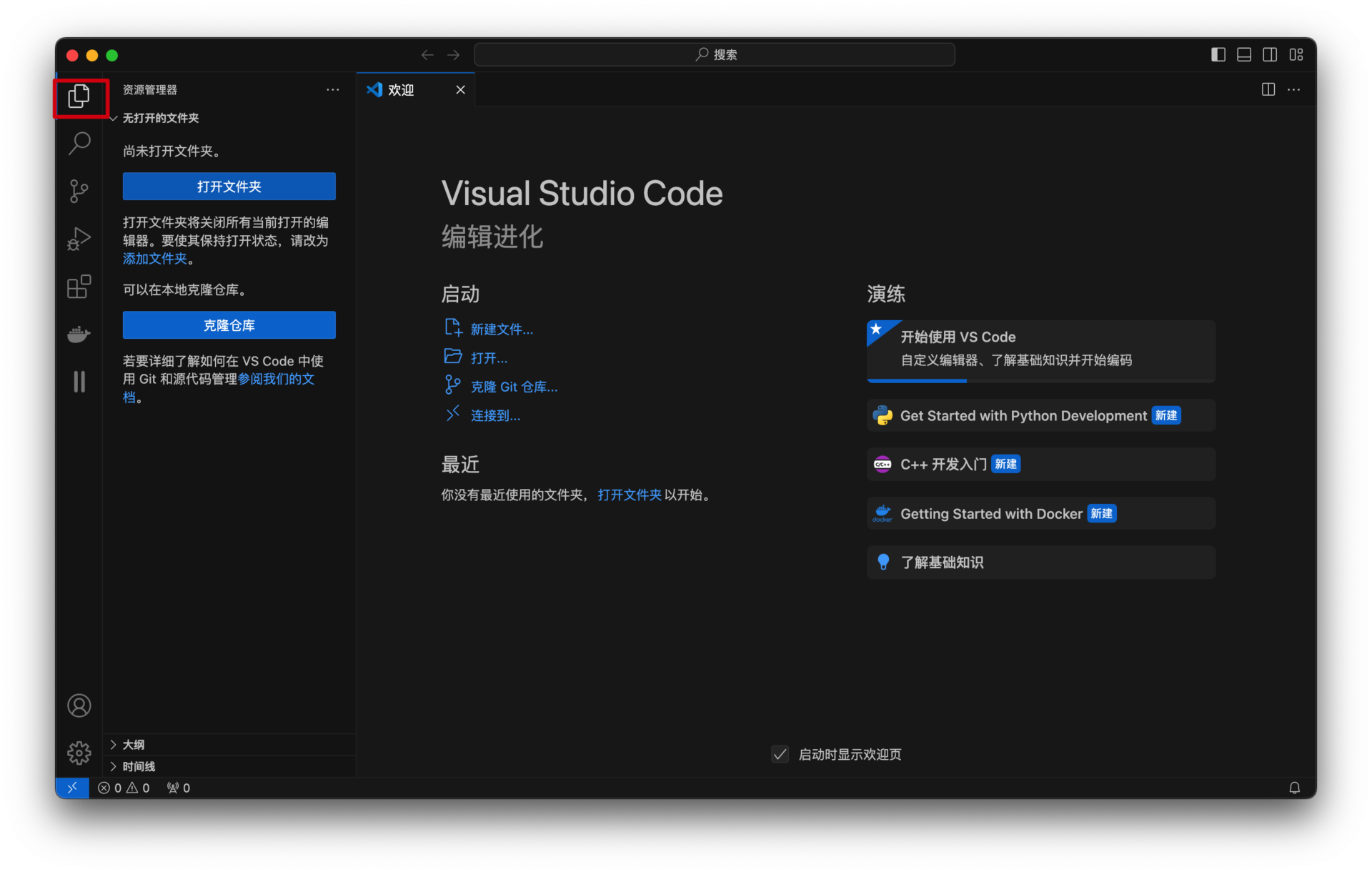
Task: Open editor more actions ellipsis
Action: (1294, 89)
